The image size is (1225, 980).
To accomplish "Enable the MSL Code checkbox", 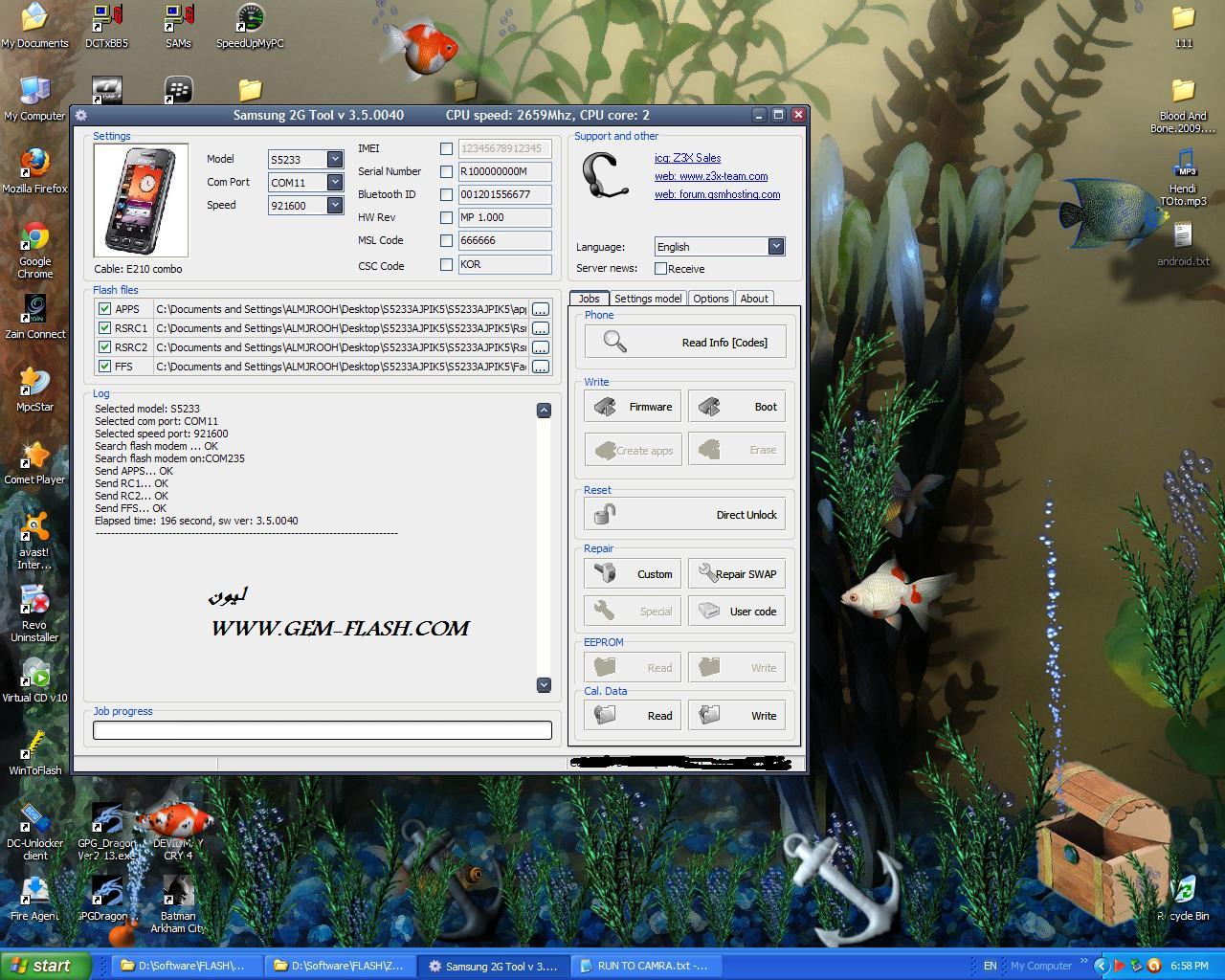I will [446, 240].
